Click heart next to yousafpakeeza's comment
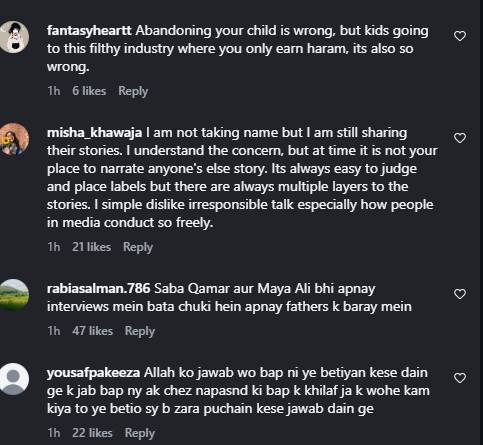The height and width of the screenshot is (445, 483). point(460,378)
